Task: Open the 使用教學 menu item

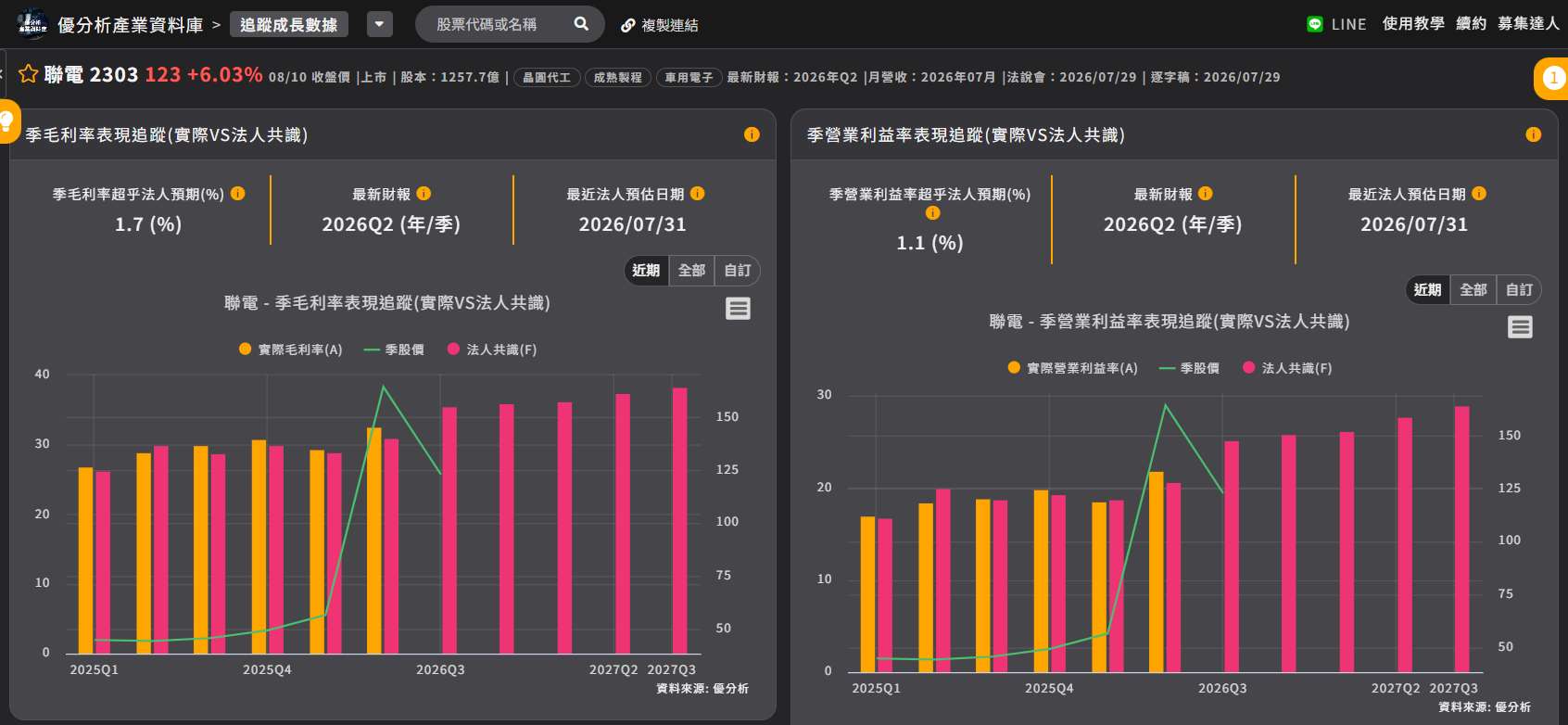Action: coord(1413,24)
